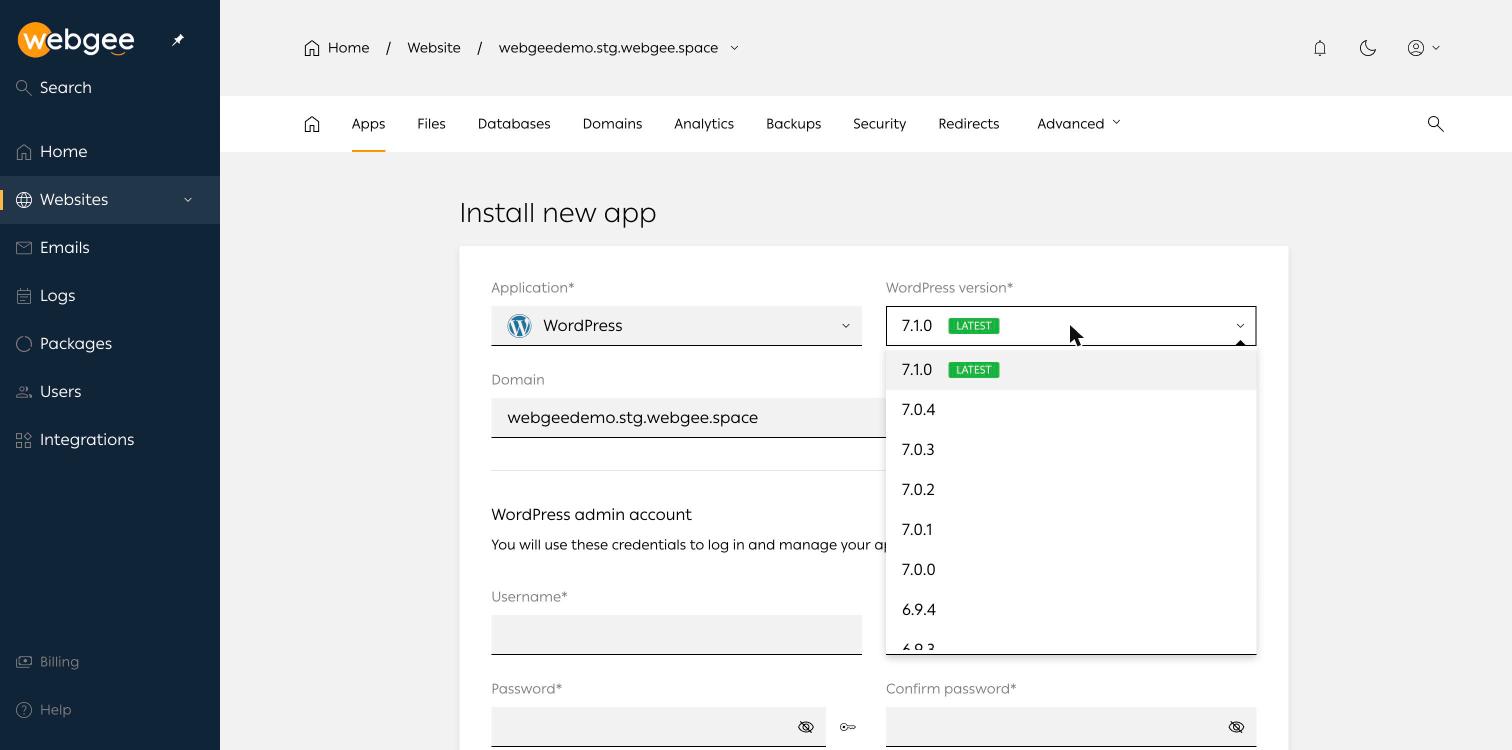This screenshot has width=1512, height=750.
Task: Select version 7.0.2
Action: [x=1071, y=490]
